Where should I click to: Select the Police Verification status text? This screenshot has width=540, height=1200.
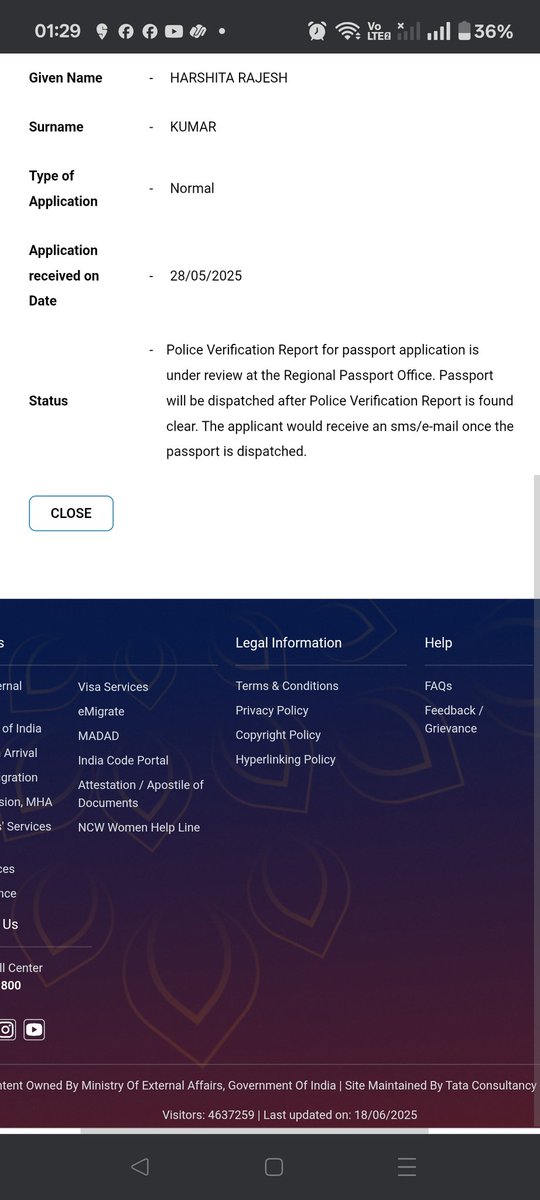pos(340,400)
